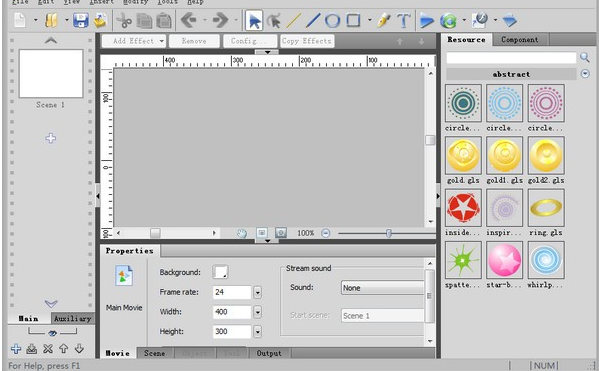The image size is (599, 371).
Task: Pick the Text tool
Action: click(403, 20)
